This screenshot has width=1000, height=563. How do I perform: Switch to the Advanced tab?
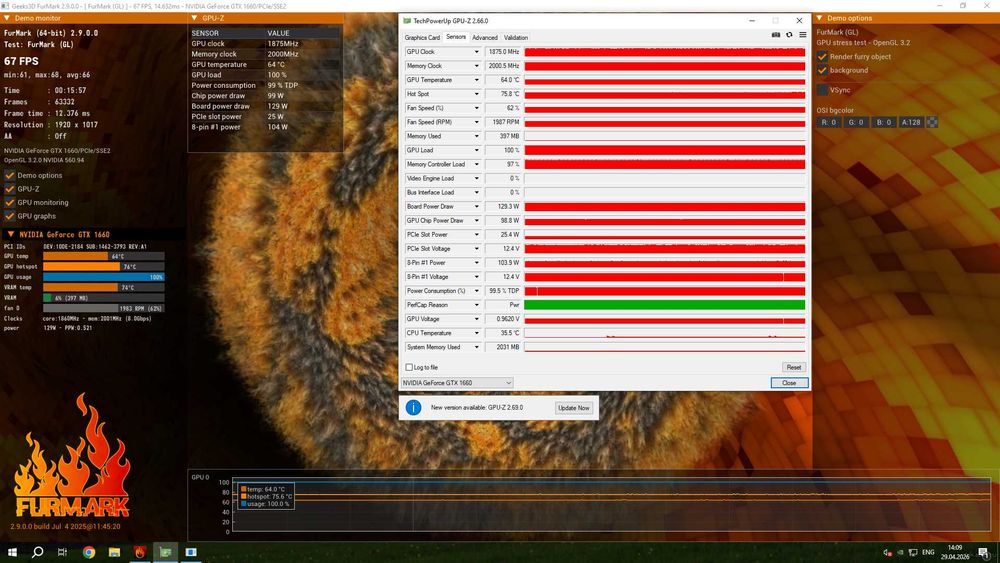[485, 38]
